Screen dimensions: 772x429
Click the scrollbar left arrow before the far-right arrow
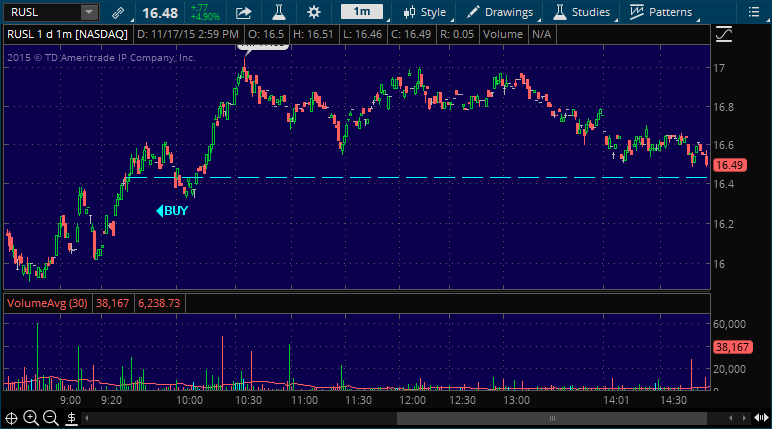[x=731, y=418]
